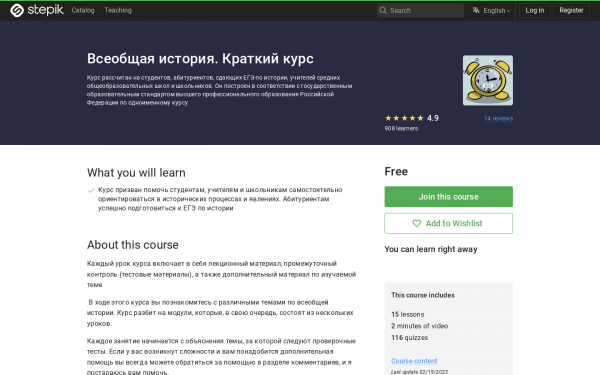Click the What you will learn heading
The width and height of the screenshot is (600, 375).
(x=136, y=173)
